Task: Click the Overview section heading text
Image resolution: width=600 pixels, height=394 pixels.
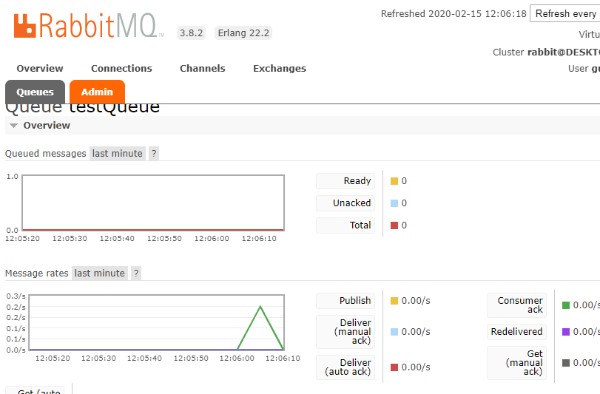Action: [47, 125]
